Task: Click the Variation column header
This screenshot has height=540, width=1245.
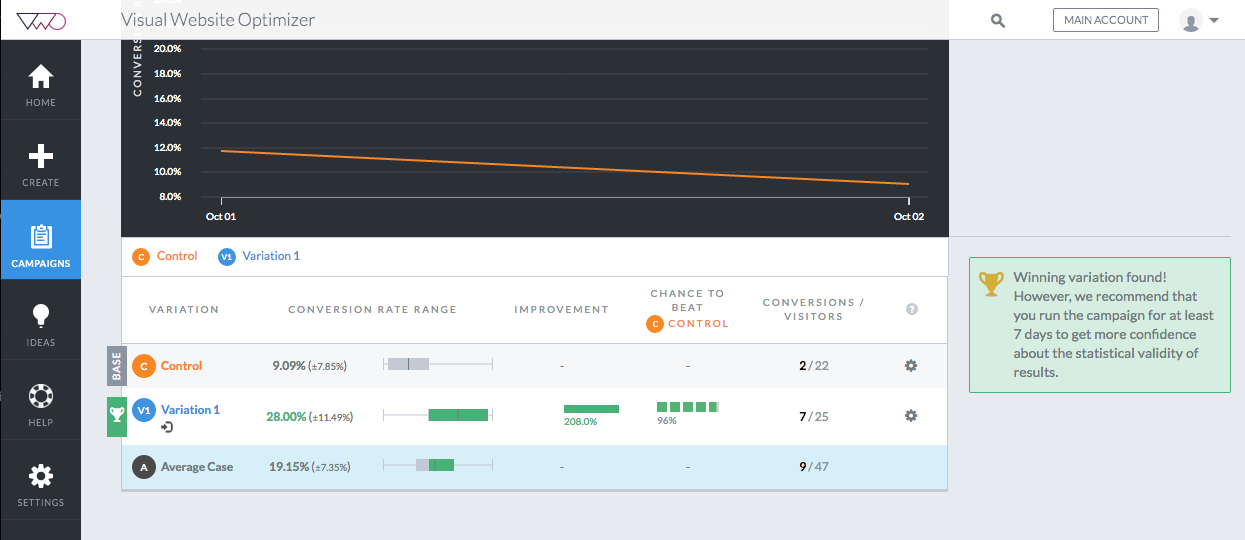Action: click(184, 310)
